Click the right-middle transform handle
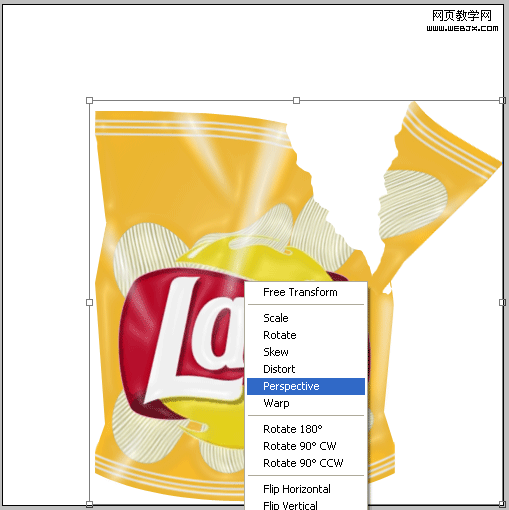The height and width of the screenshot is (510, 509). [x=502, y=302]
